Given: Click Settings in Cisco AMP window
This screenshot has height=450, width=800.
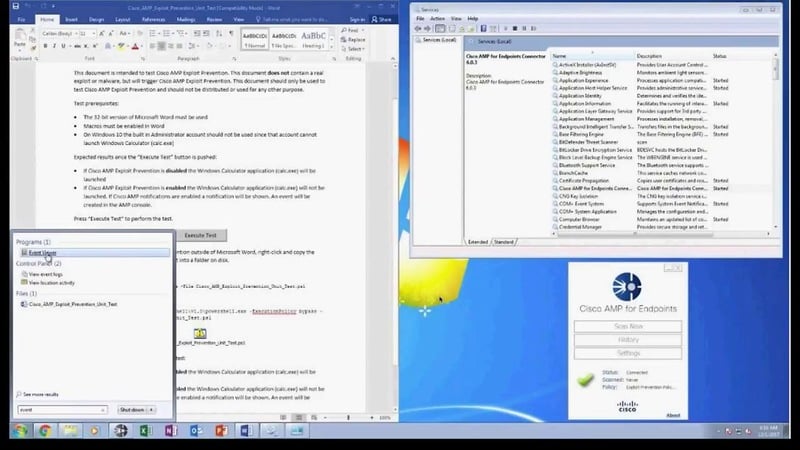Looking at the screenshot, I should click(628, 353).
